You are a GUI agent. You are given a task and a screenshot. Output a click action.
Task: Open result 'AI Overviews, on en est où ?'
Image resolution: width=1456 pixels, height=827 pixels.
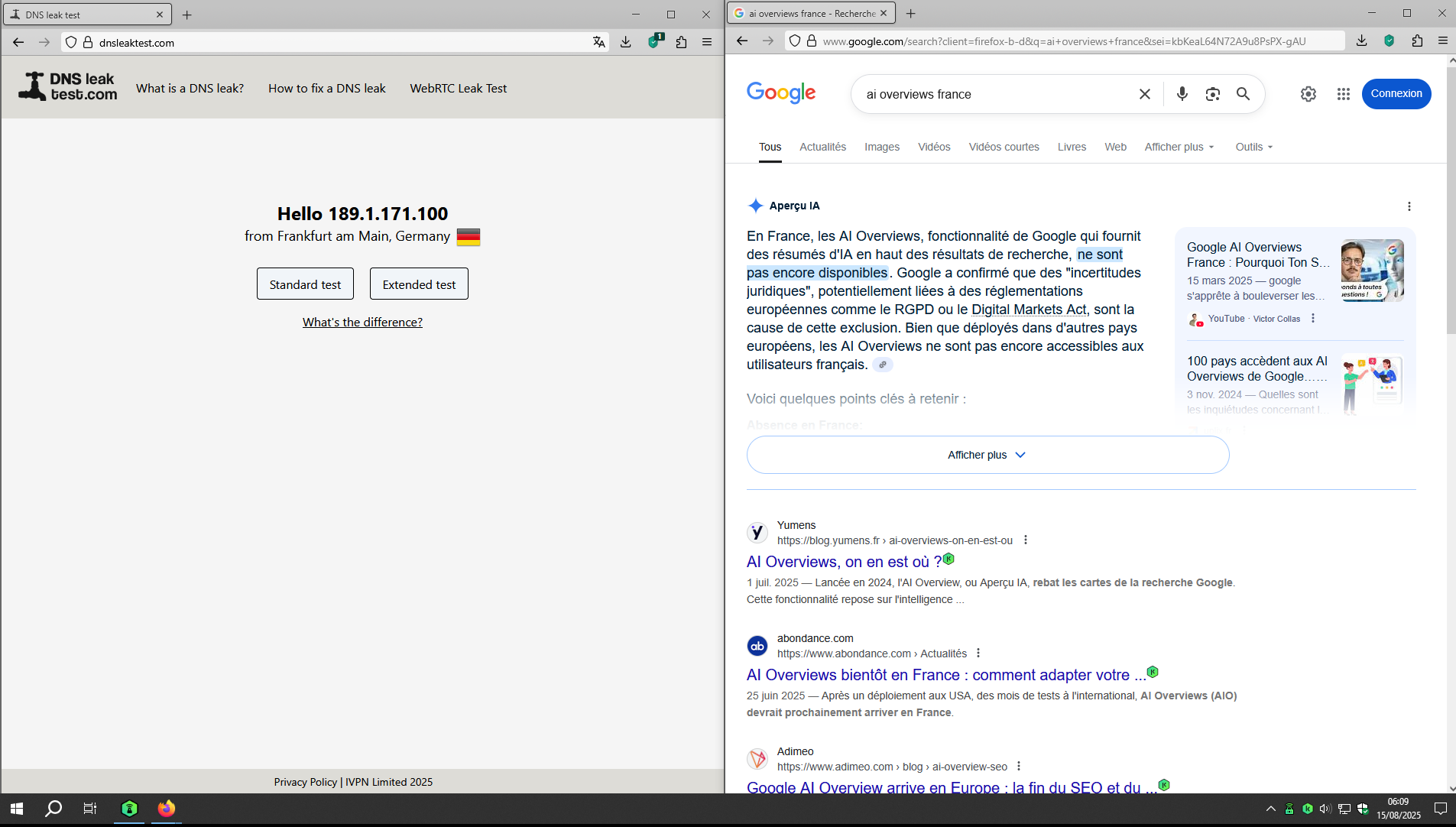tap(844, 562)
